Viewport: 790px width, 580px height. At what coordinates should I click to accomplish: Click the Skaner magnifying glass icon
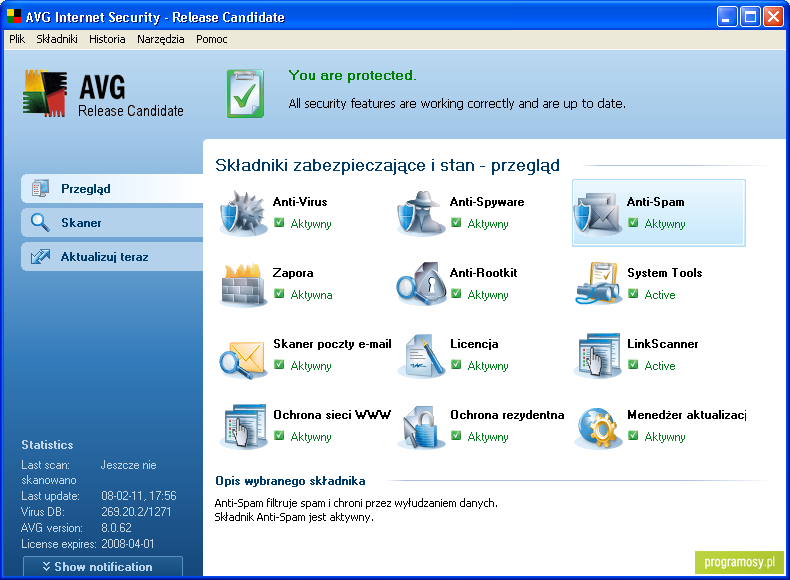(x=40, y=222)
